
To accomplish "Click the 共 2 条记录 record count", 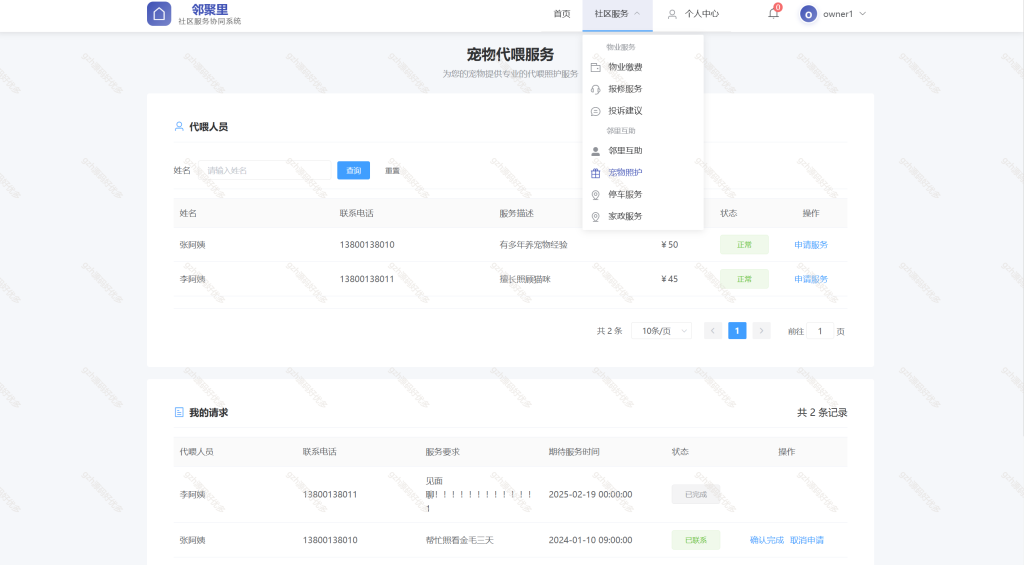I will click(x=822, y=412).
